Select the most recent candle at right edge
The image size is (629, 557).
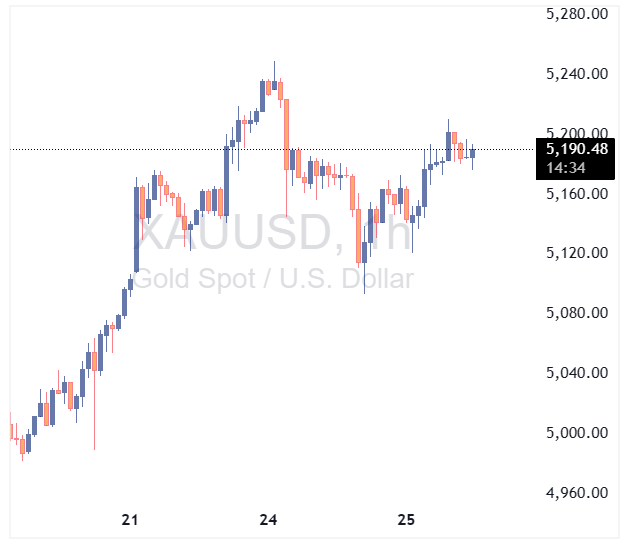click(473, 153)
